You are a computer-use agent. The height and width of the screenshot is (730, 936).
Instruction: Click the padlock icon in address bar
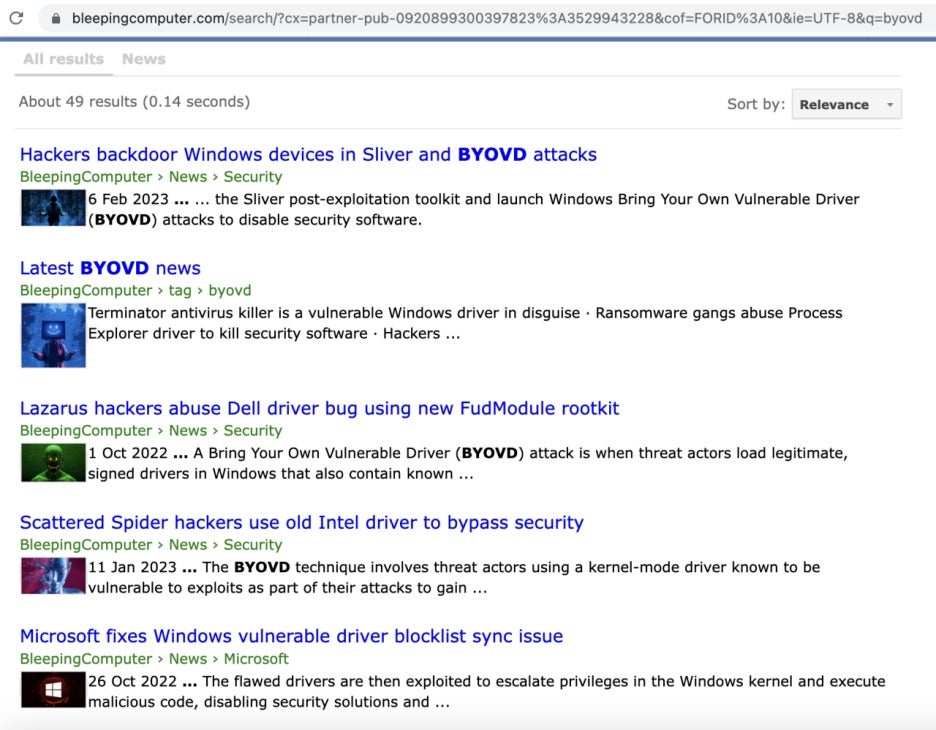coord(56,19)
